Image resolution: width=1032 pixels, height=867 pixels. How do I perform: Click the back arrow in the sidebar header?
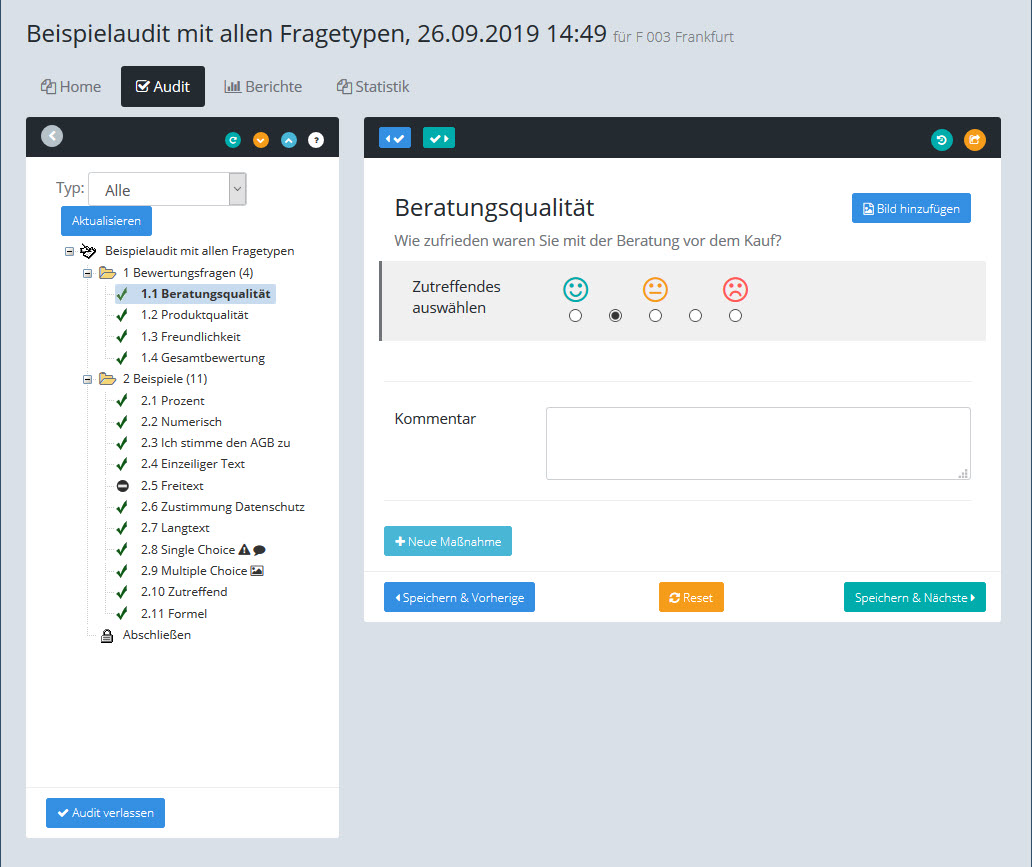[52, 137]
